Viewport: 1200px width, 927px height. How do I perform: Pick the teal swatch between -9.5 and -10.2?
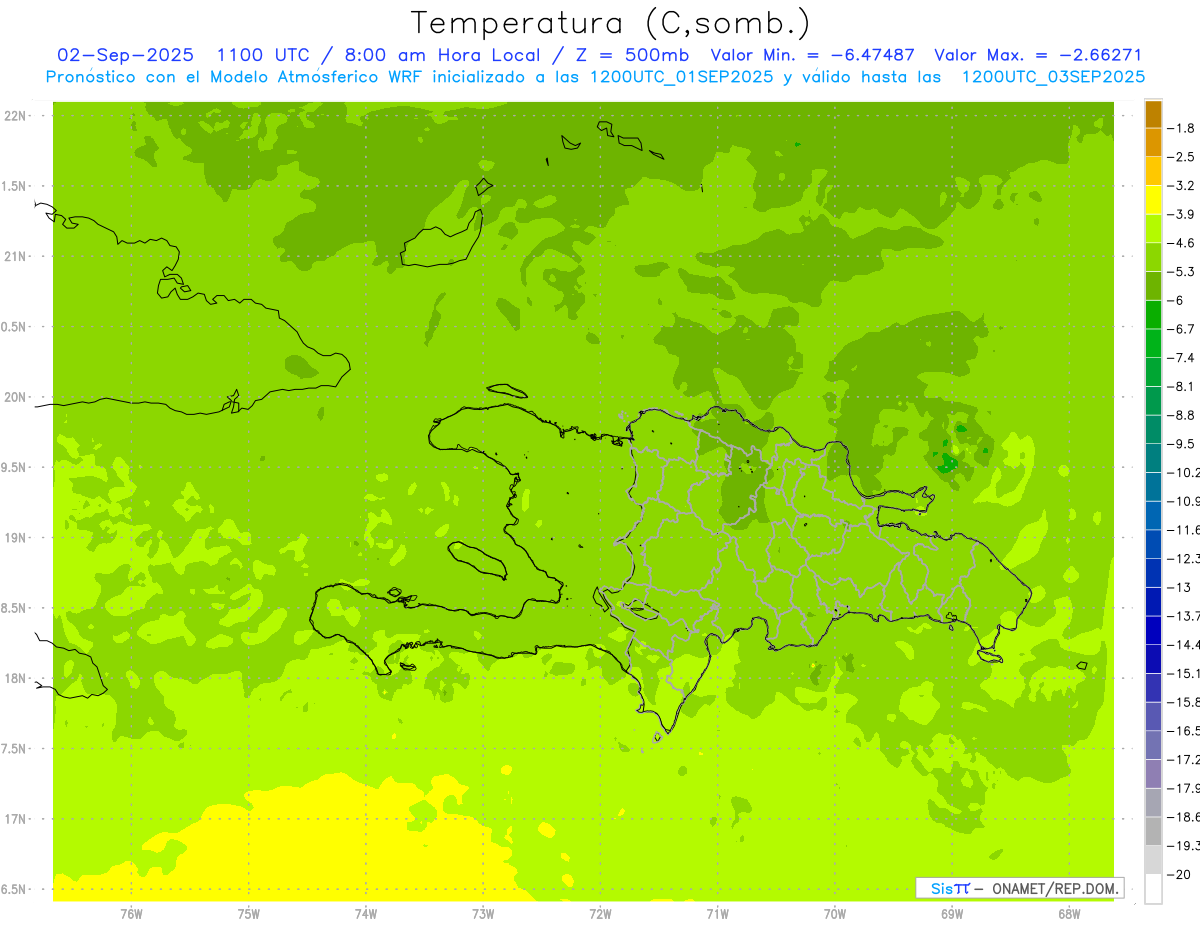1153,458
